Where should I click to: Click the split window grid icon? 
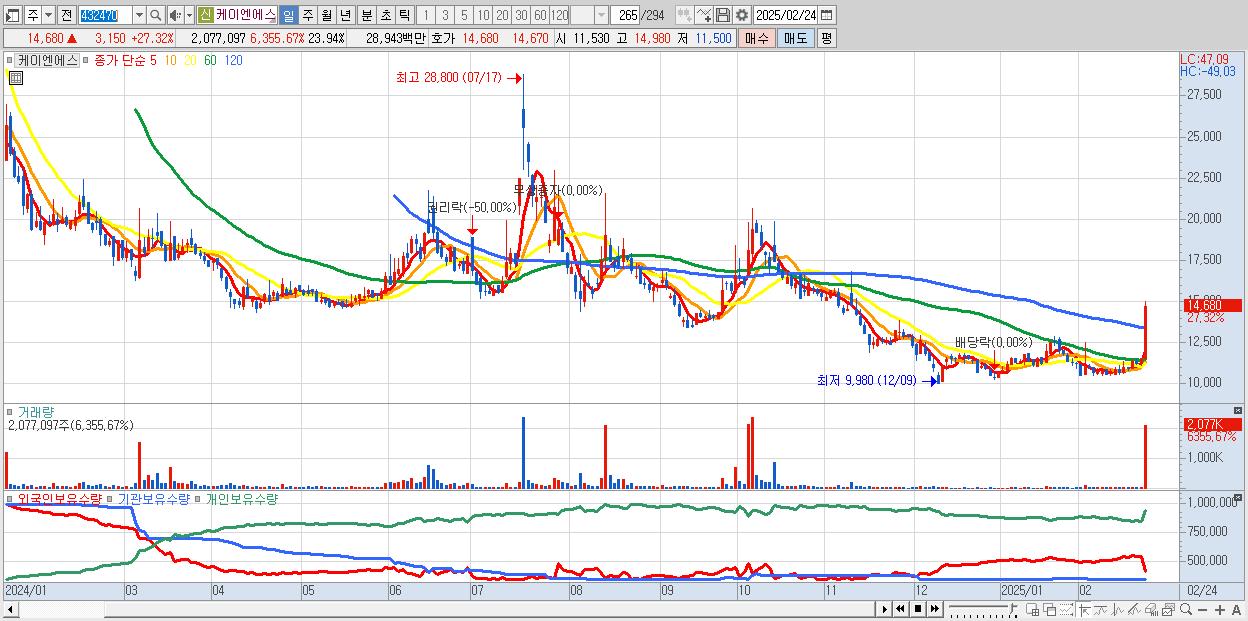pos(1032,609)
